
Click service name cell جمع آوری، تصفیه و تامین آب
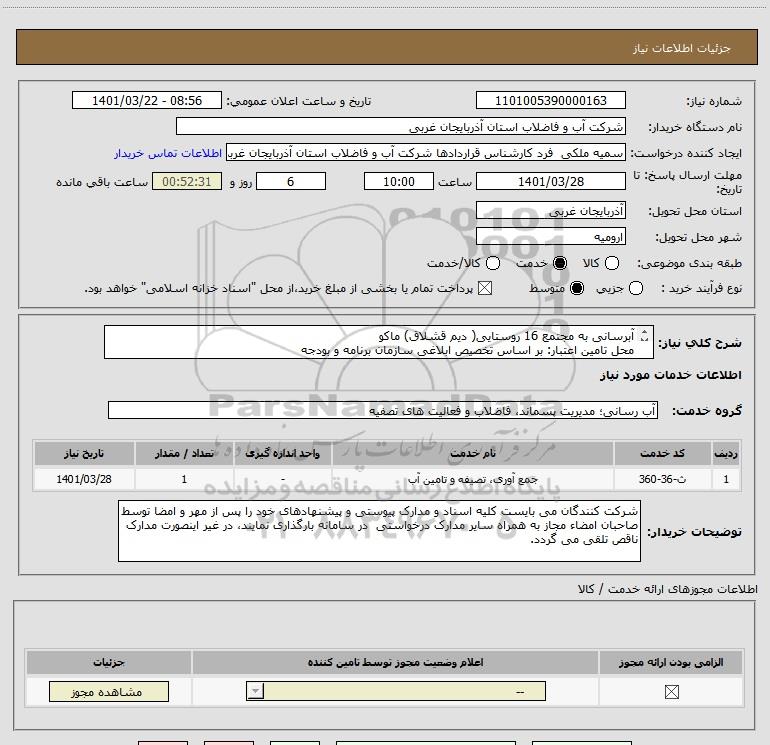coord(473,479)
